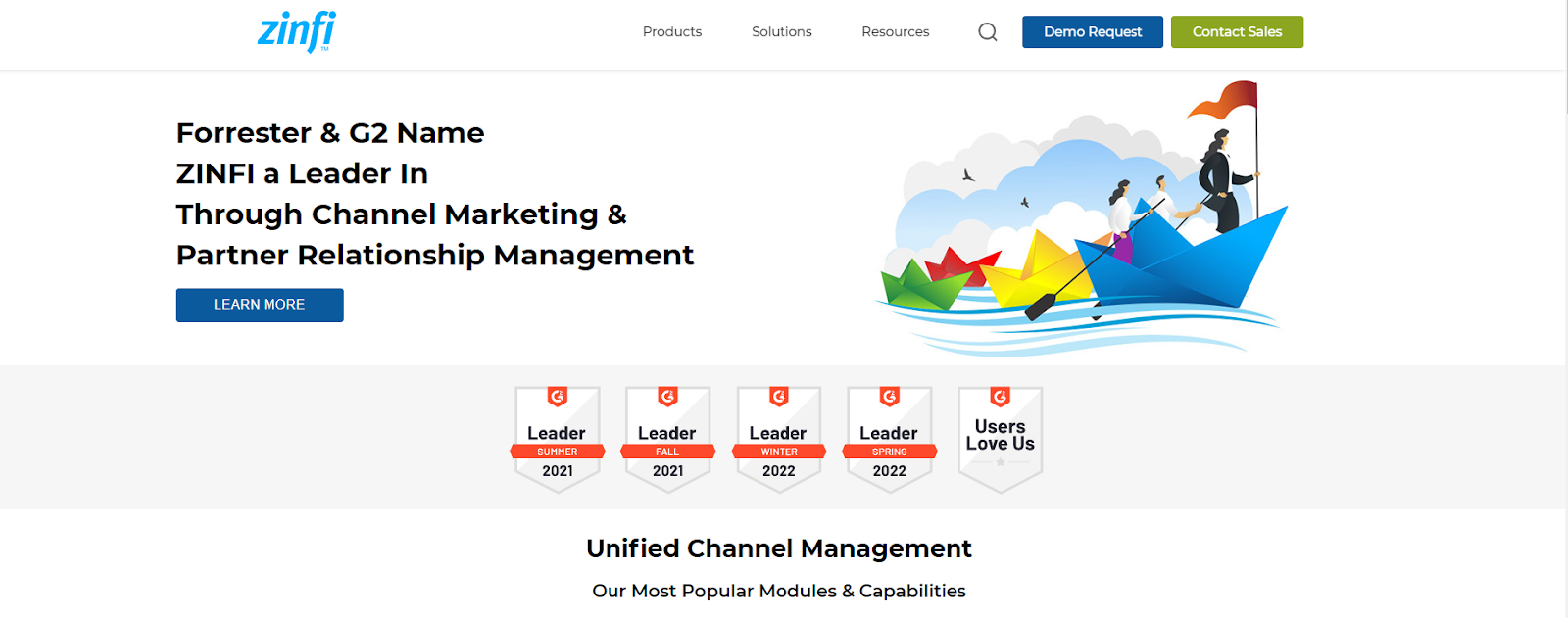The width and height of the screenshot is (1568, 618).
Task: Click the Demo Request button
Action: point(1093,32)
